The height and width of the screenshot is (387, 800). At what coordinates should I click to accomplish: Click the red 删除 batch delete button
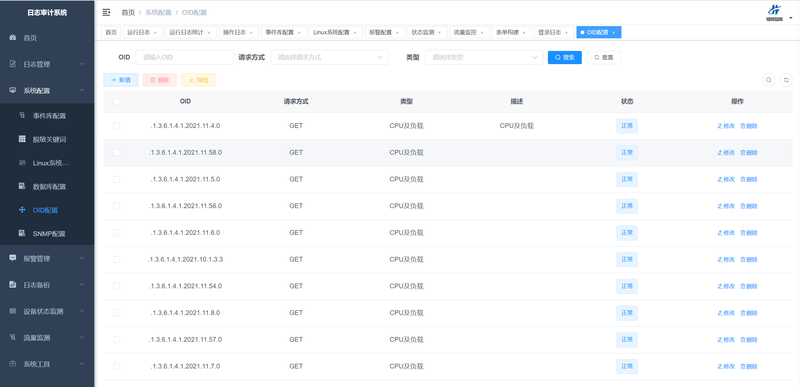(160, 80)
